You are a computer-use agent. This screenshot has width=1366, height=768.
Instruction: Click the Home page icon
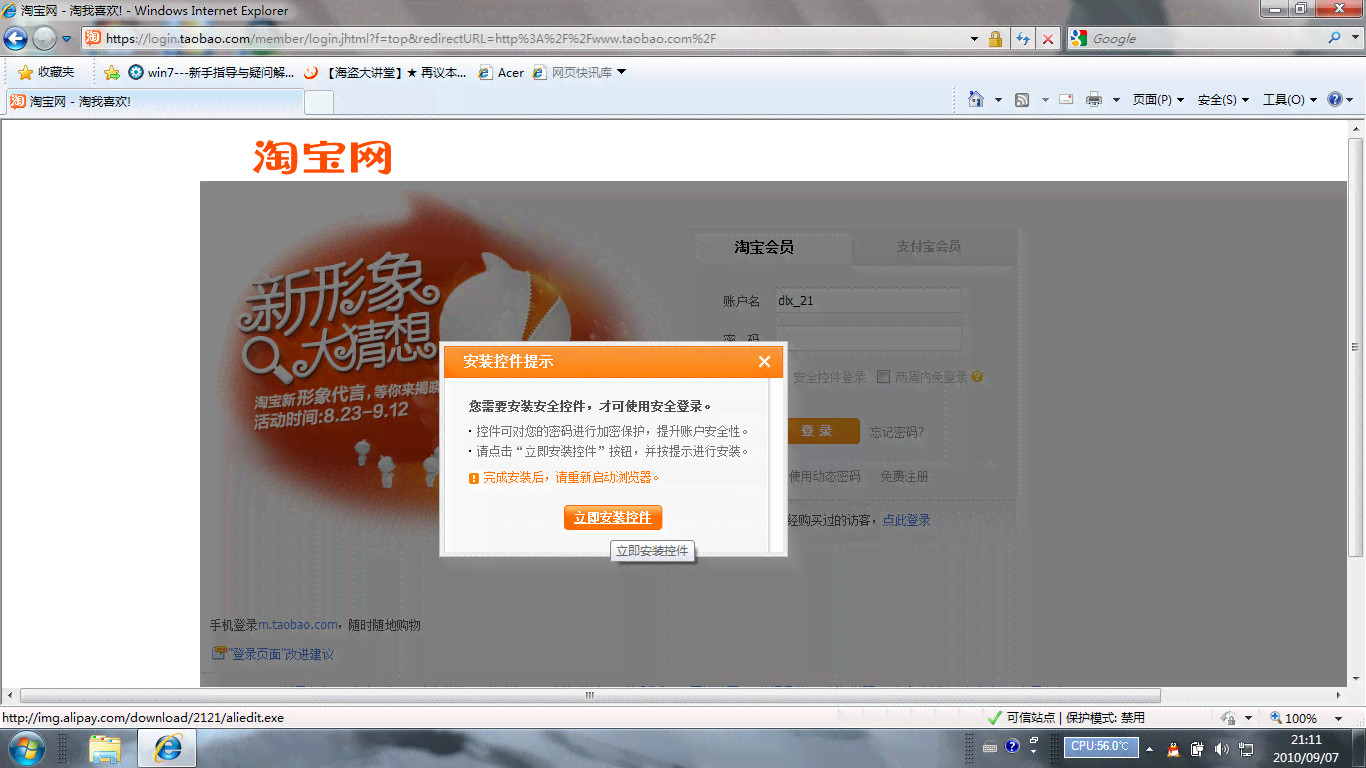click(x=976, y=99)
